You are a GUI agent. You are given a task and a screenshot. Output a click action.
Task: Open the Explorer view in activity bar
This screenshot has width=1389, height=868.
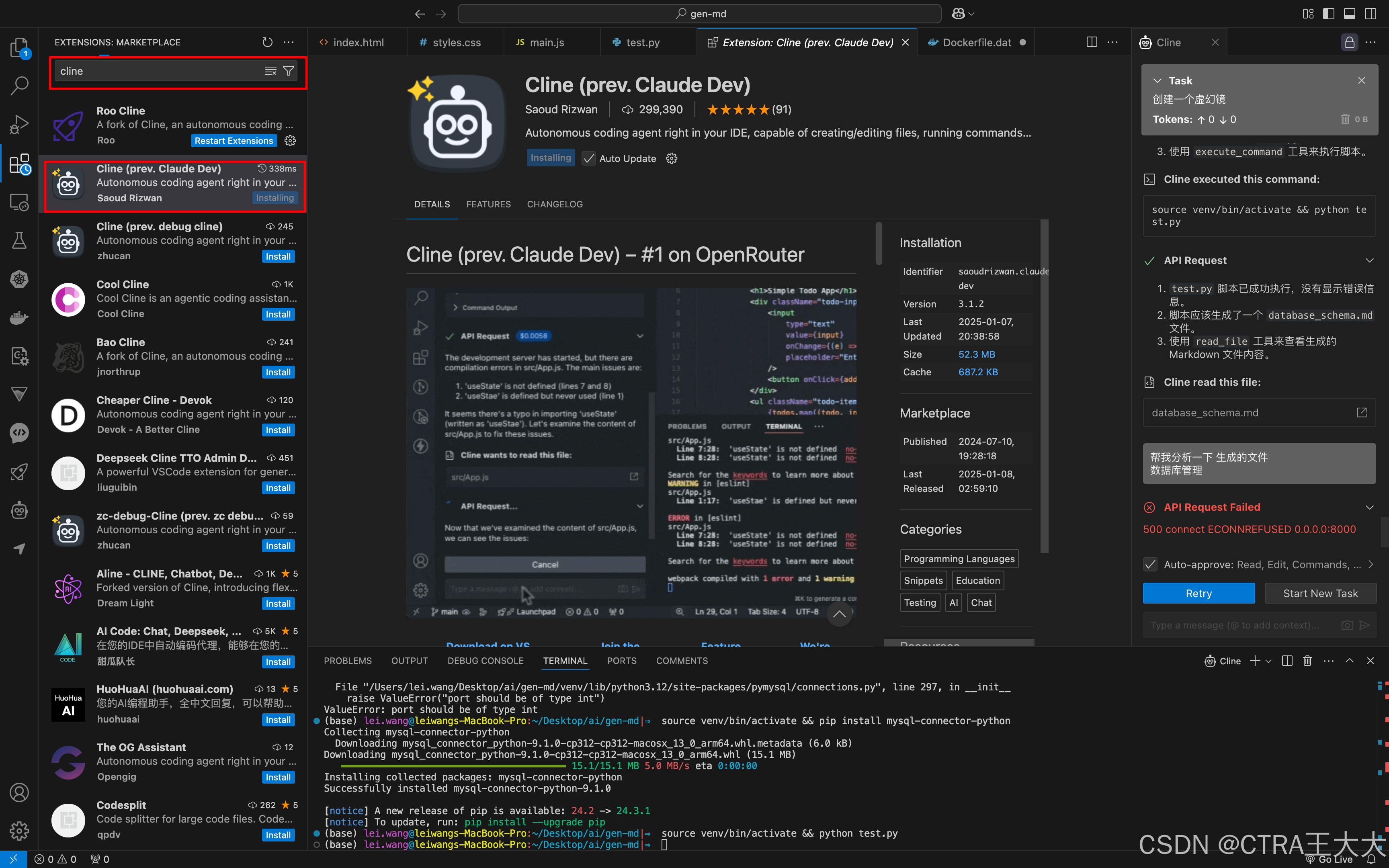tap(20, 48)
